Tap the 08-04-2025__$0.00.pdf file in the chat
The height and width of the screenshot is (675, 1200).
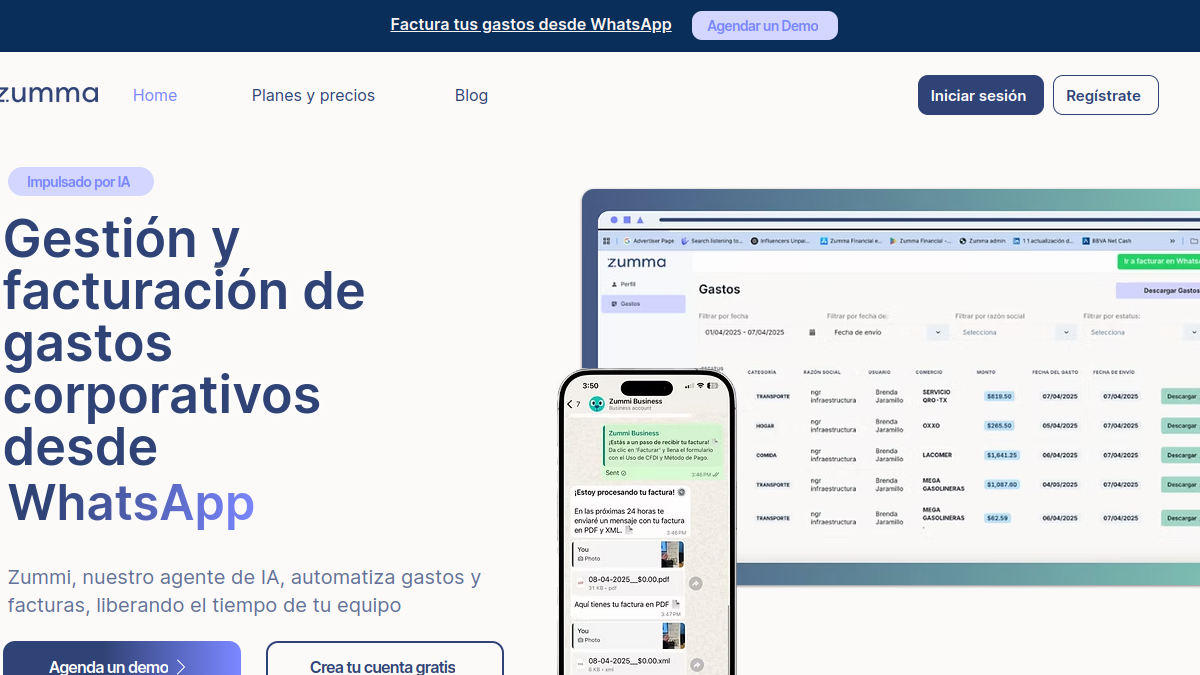629,584
